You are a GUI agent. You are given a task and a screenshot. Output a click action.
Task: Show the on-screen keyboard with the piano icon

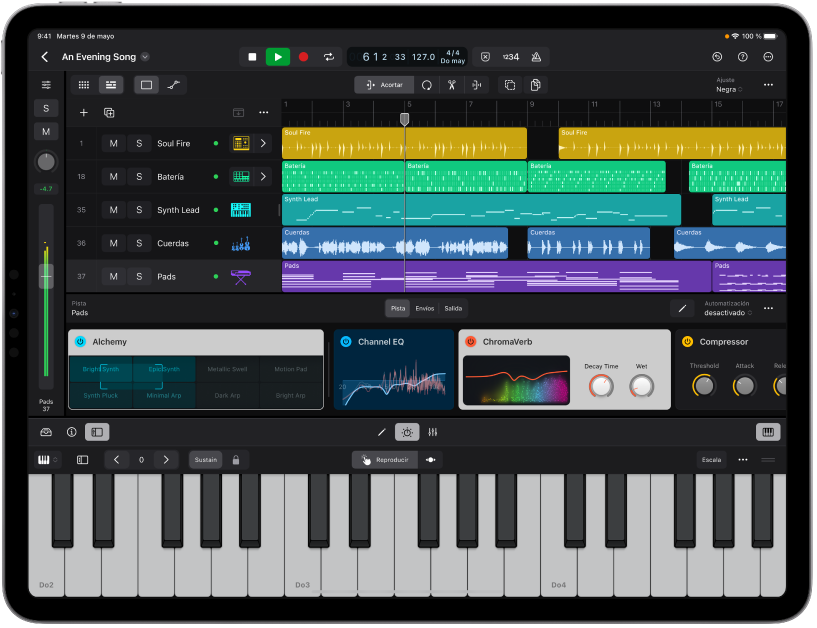[x=768, y=432]
